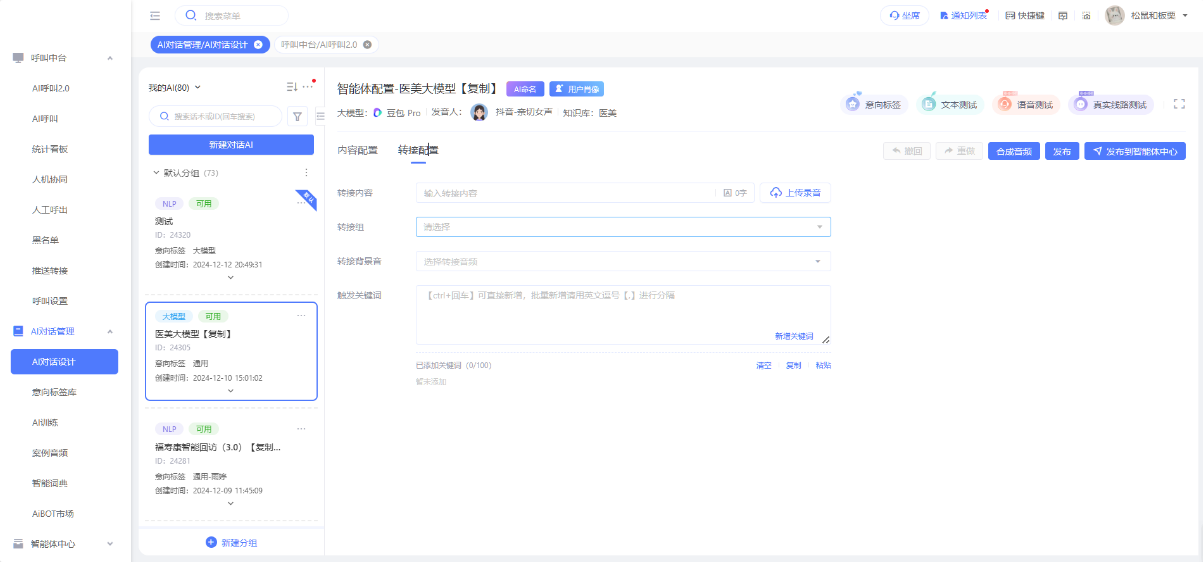Viewport: 1203px width, 562px height.
Task: Open the 我的AI(80) dropdown
Action: coord(175,87)
